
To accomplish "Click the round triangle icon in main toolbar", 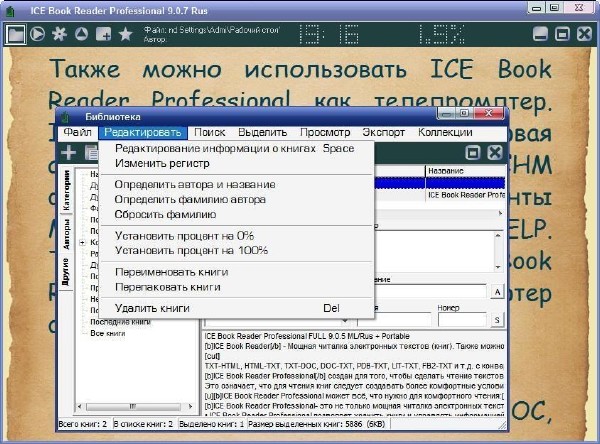I will pyautogui.click(x=82, y=33).
